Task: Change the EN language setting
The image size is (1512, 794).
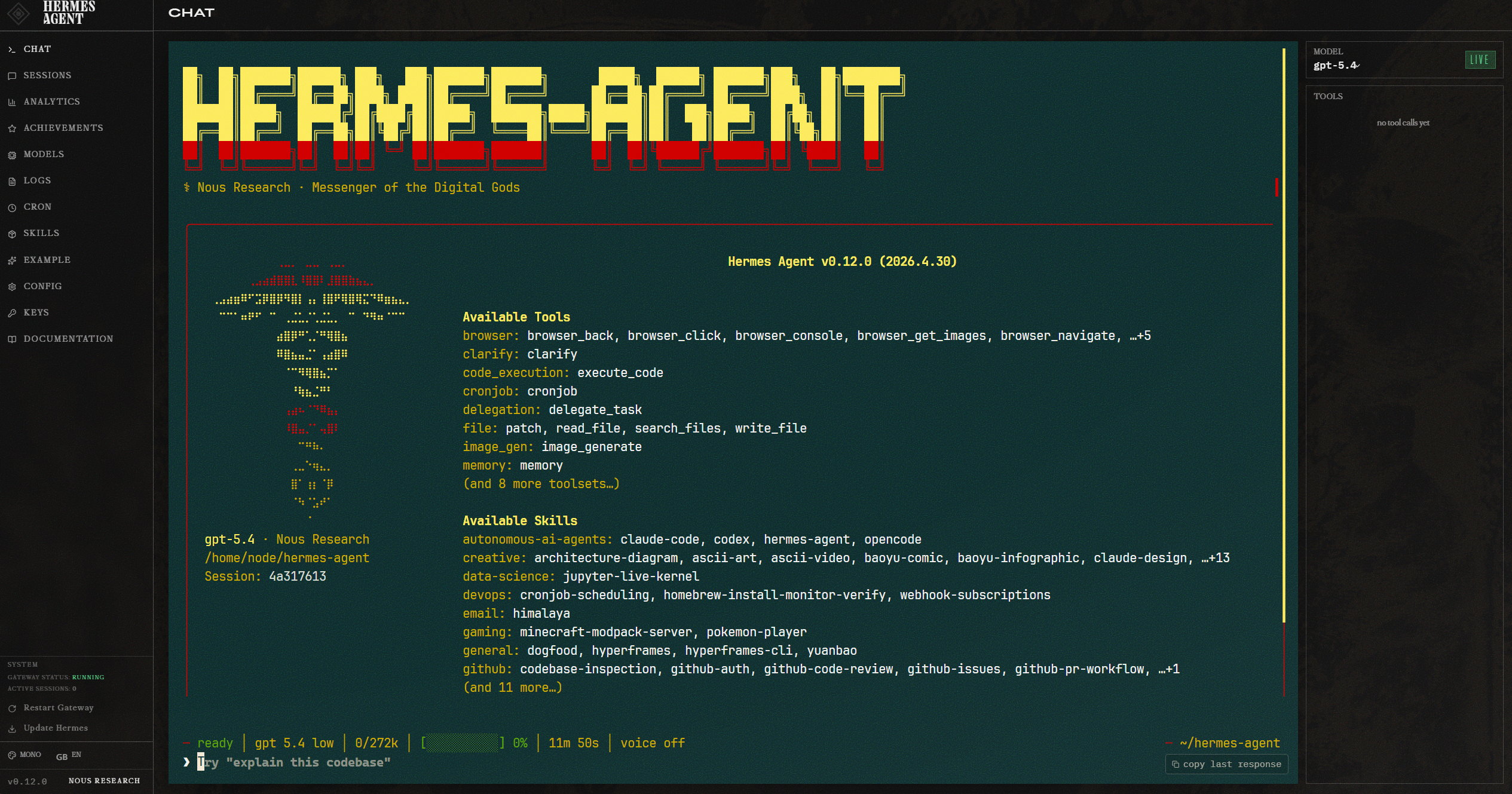Action: 69,755
